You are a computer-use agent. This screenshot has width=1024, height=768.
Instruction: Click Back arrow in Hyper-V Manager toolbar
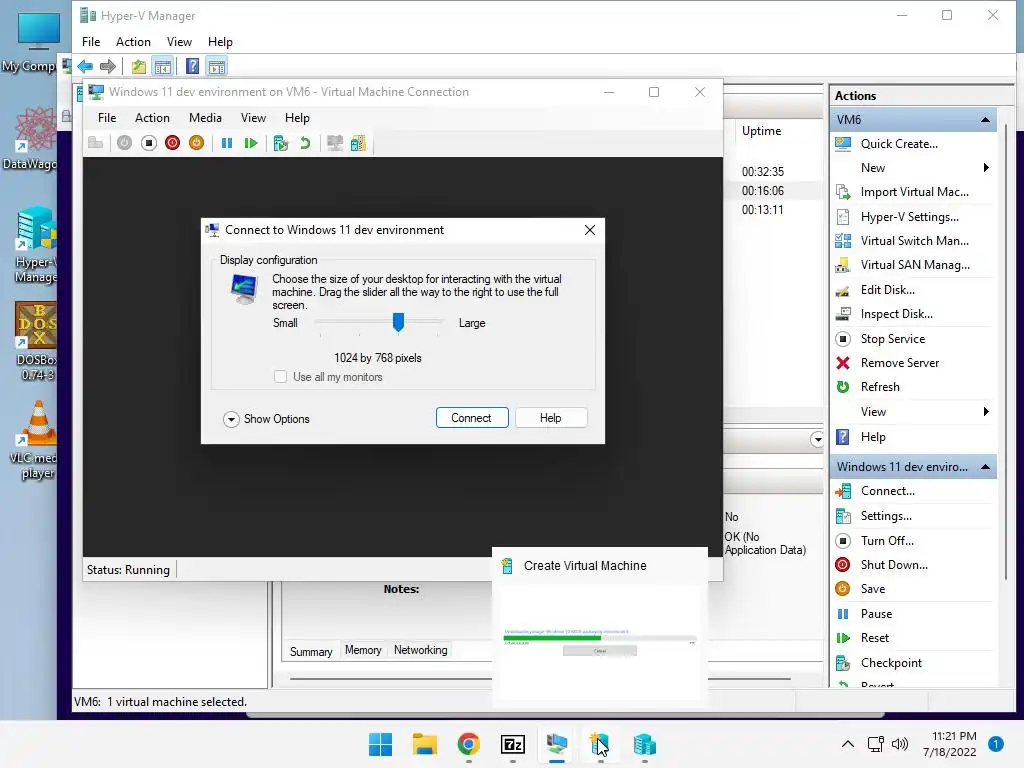coord(85,66)
